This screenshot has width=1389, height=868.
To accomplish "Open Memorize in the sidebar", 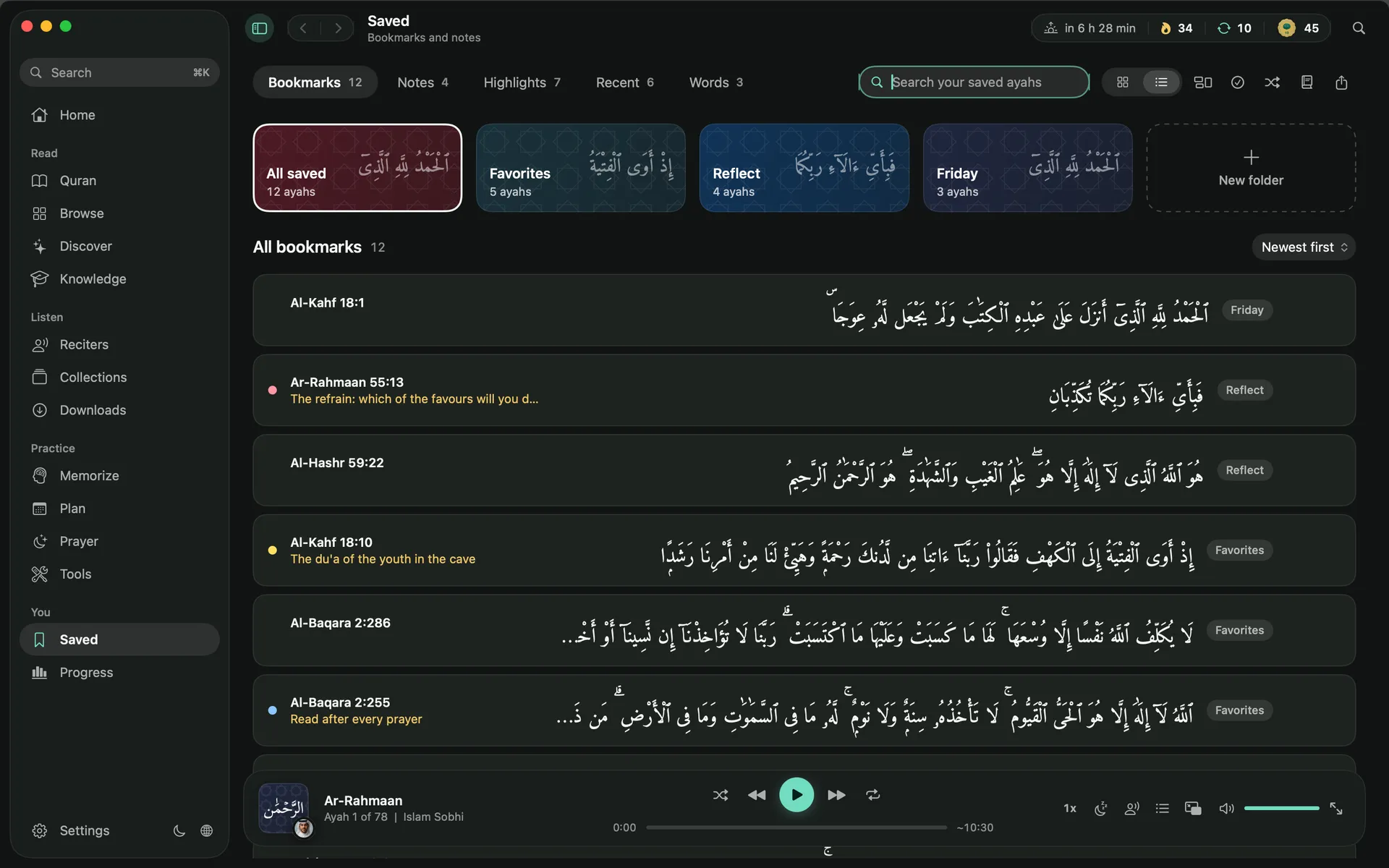I will point(119,476).
